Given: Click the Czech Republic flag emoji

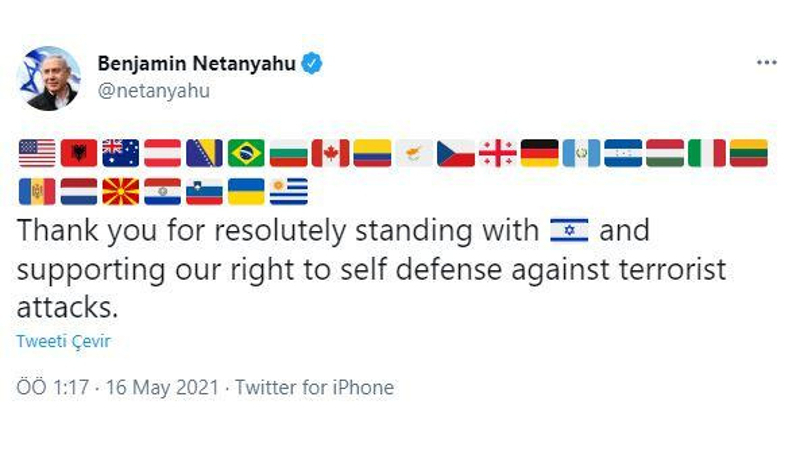Looking at the screenshot, I should tap(455, 153).
